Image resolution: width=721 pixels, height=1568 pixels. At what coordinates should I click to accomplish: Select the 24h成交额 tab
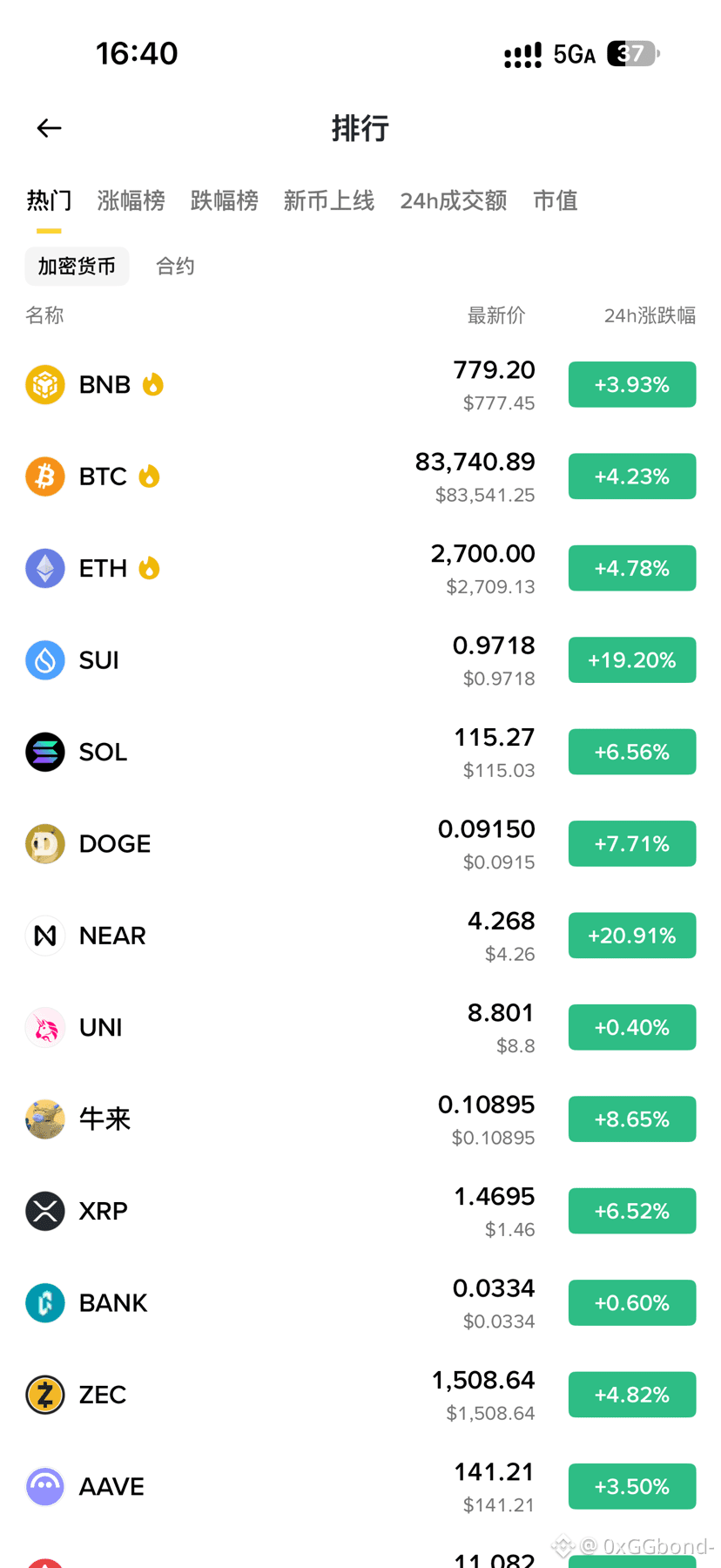coord(453,201)
